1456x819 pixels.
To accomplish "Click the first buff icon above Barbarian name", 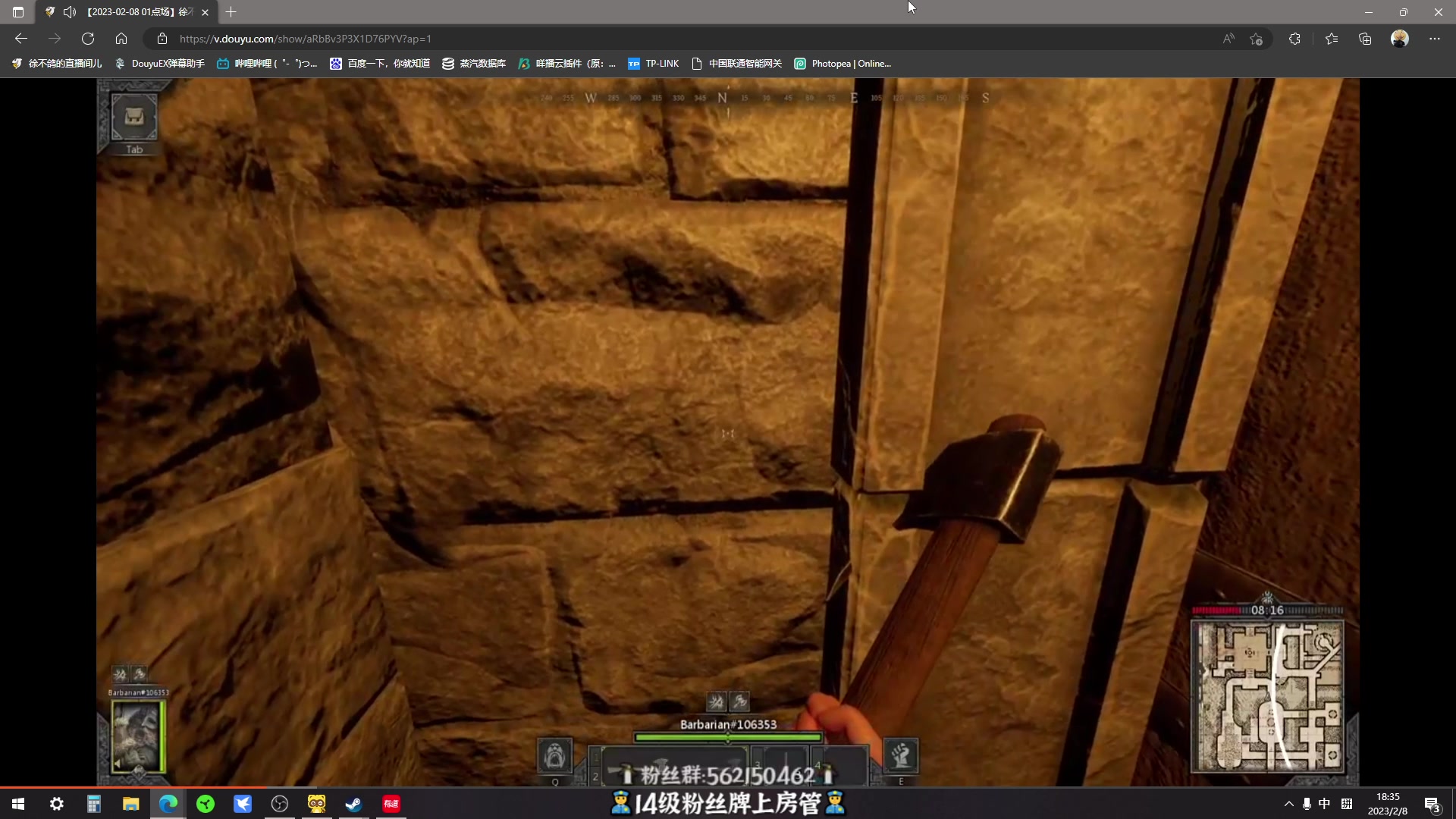I will [716, 701].
